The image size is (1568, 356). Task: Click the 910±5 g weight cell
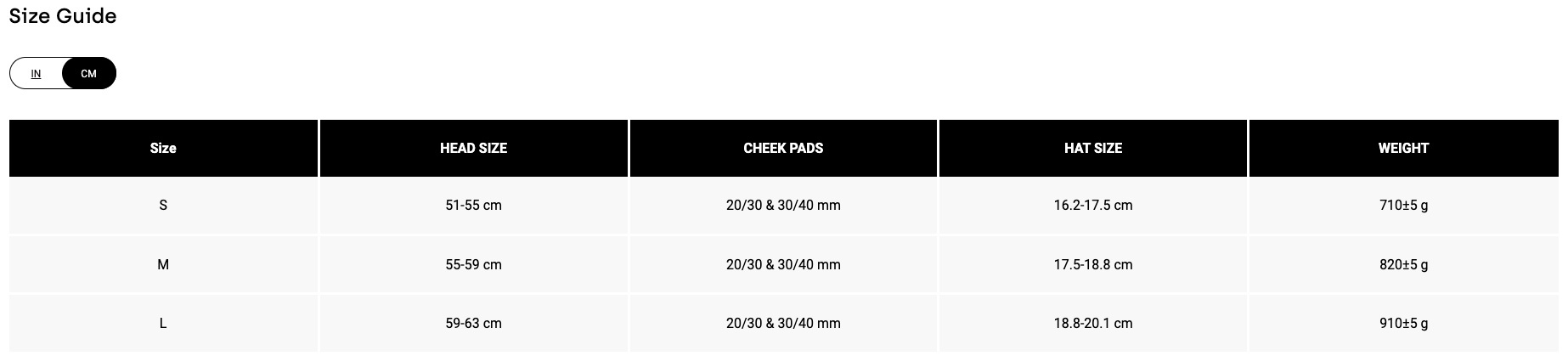1403,323
